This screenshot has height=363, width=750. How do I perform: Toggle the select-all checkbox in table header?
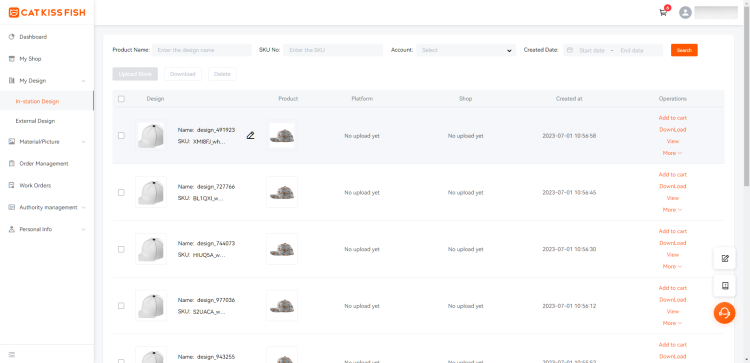[x=121, y=99]
